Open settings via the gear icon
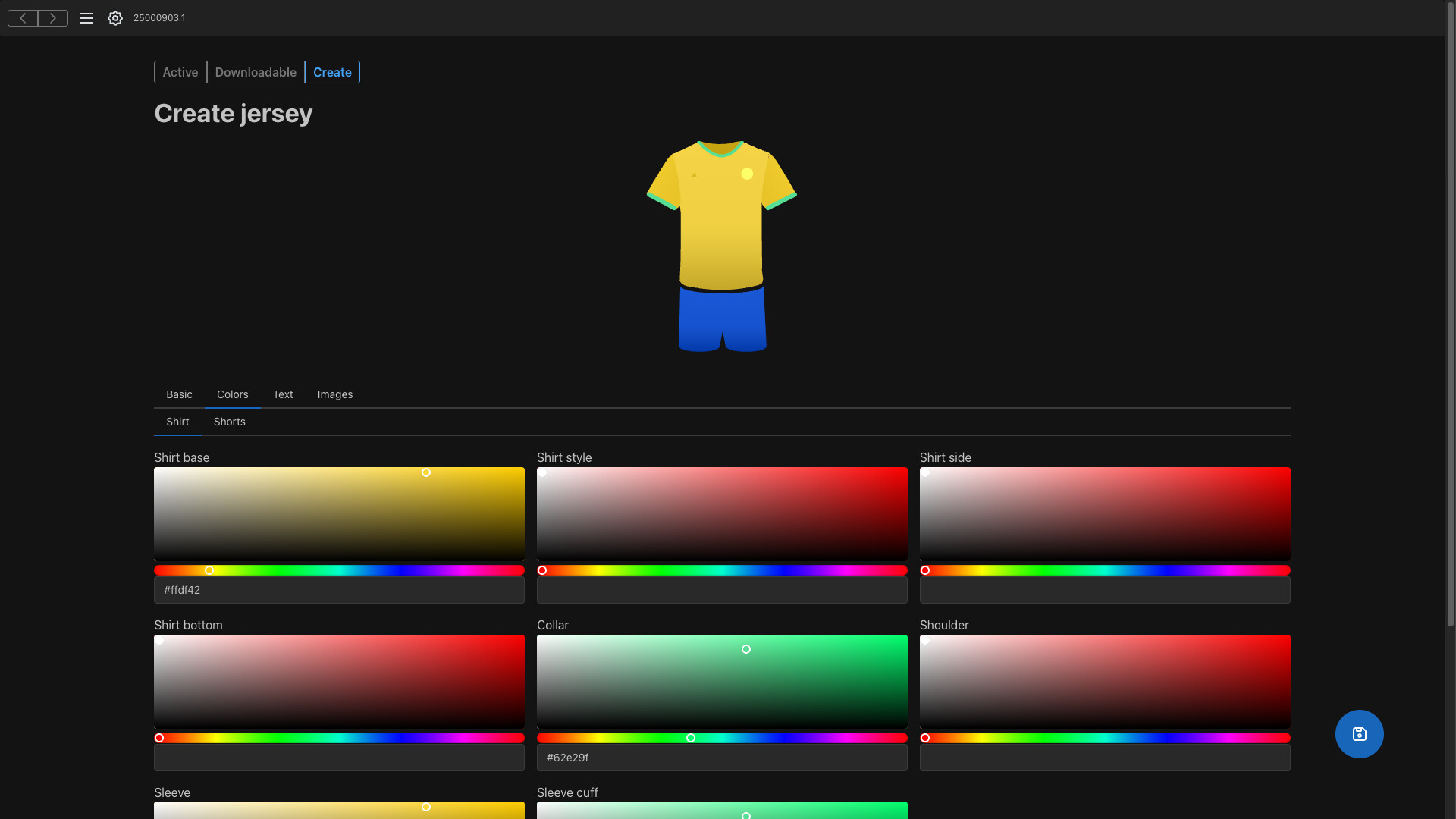The height and width of the screenshot is (819, 1456). point(115,17)
